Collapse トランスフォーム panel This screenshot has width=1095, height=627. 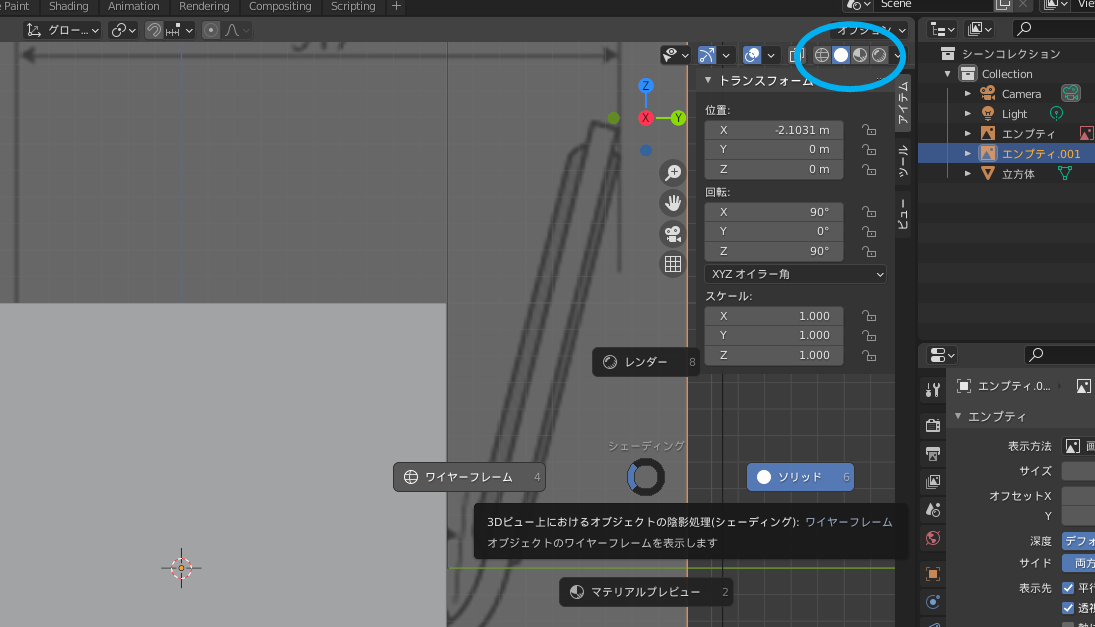pyautogui.click(x=708, y=80)
